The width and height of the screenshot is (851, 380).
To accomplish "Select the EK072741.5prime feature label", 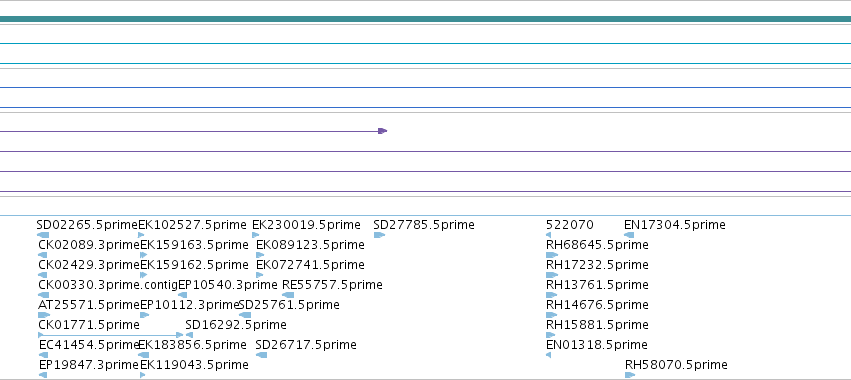I will pos(310,265).
